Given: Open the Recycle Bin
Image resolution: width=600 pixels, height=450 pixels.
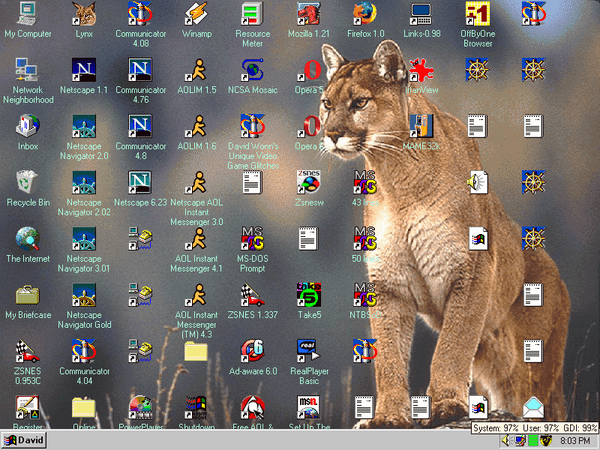Looking at the screenshot, I should (28, 183).
